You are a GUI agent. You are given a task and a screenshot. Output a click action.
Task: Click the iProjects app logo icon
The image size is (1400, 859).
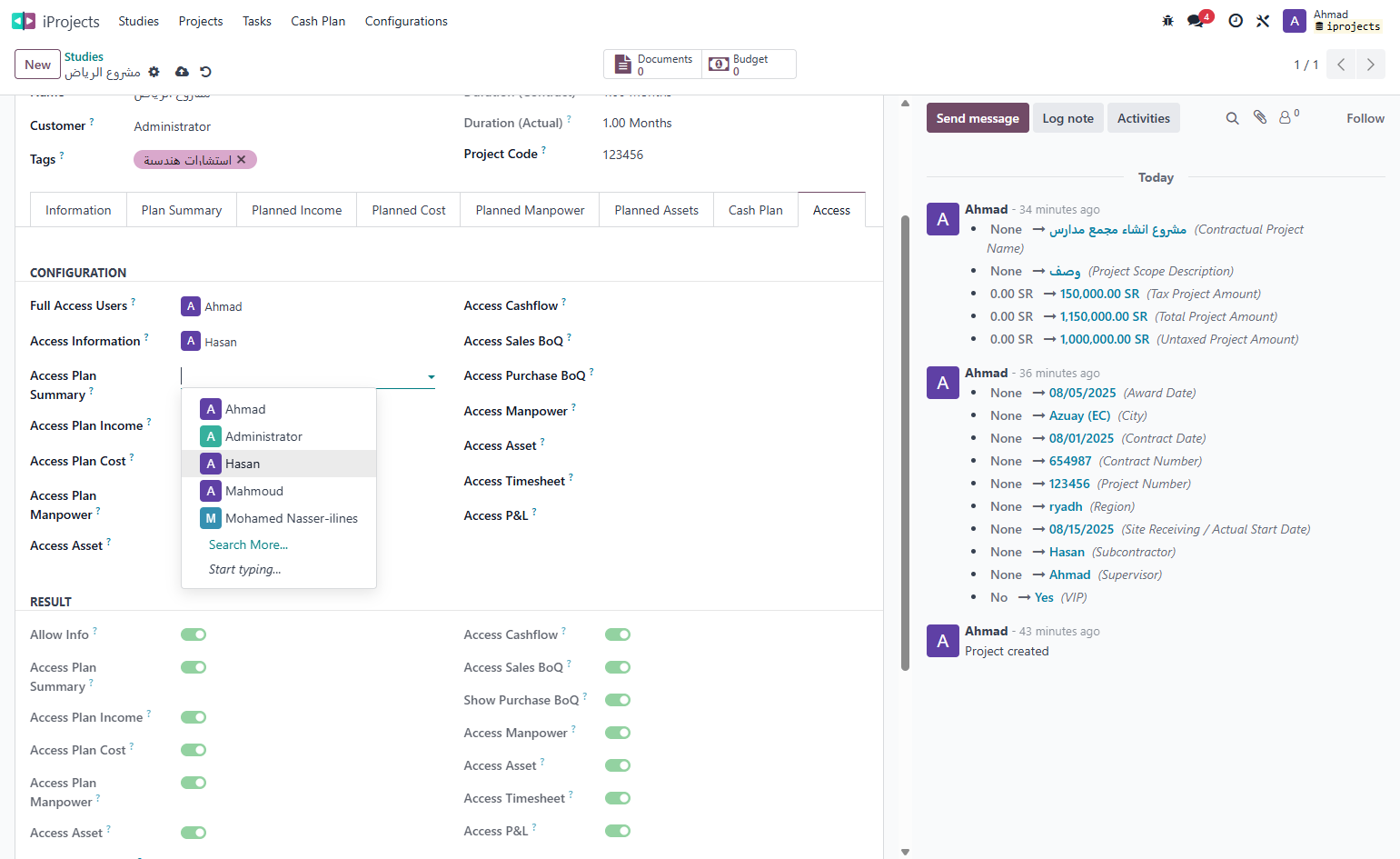pos(23,21)
